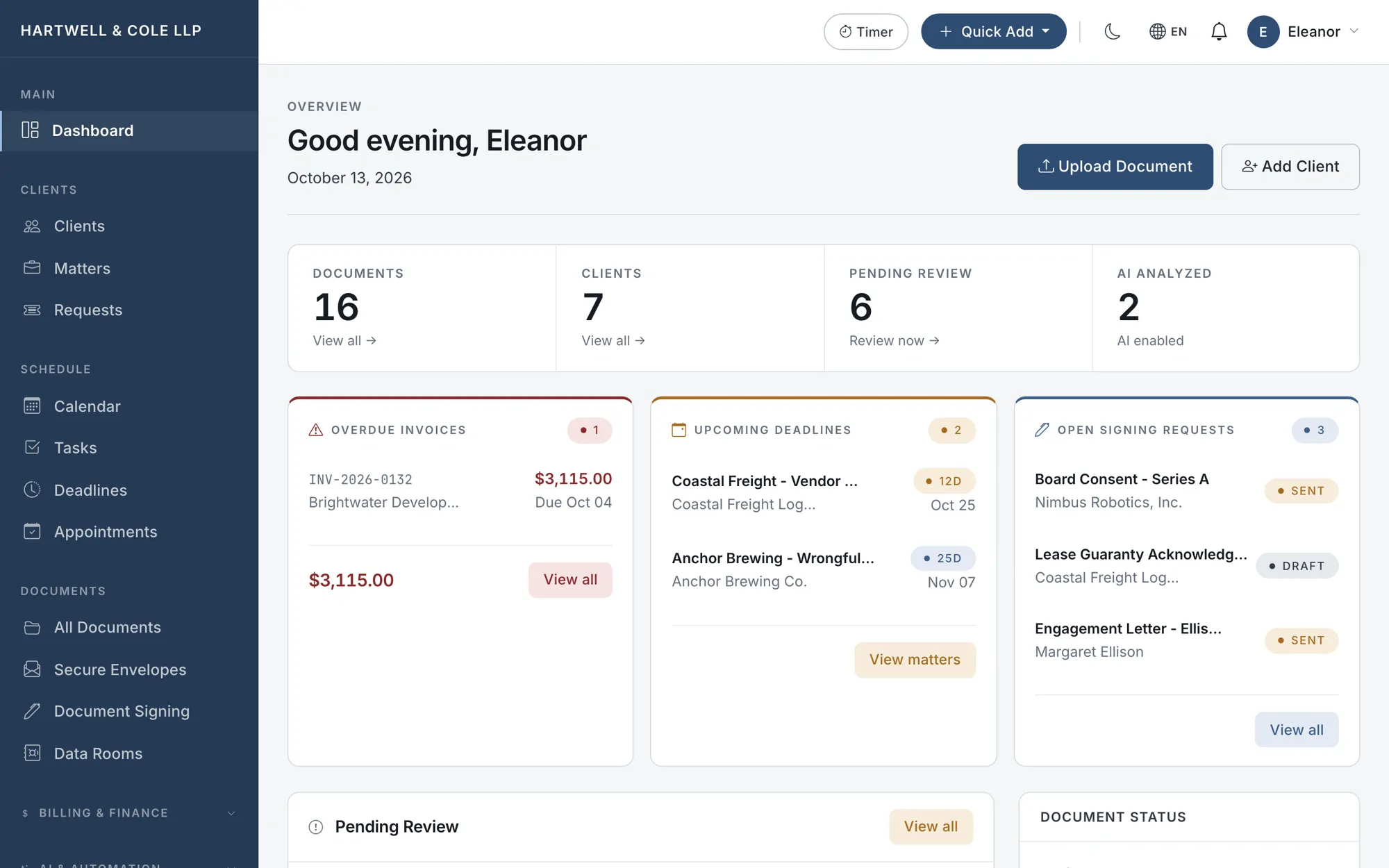The width and height of the screenshot is (1389, 868).
Task: Go to Secure Envelopes page
Action: coord(129,669)
